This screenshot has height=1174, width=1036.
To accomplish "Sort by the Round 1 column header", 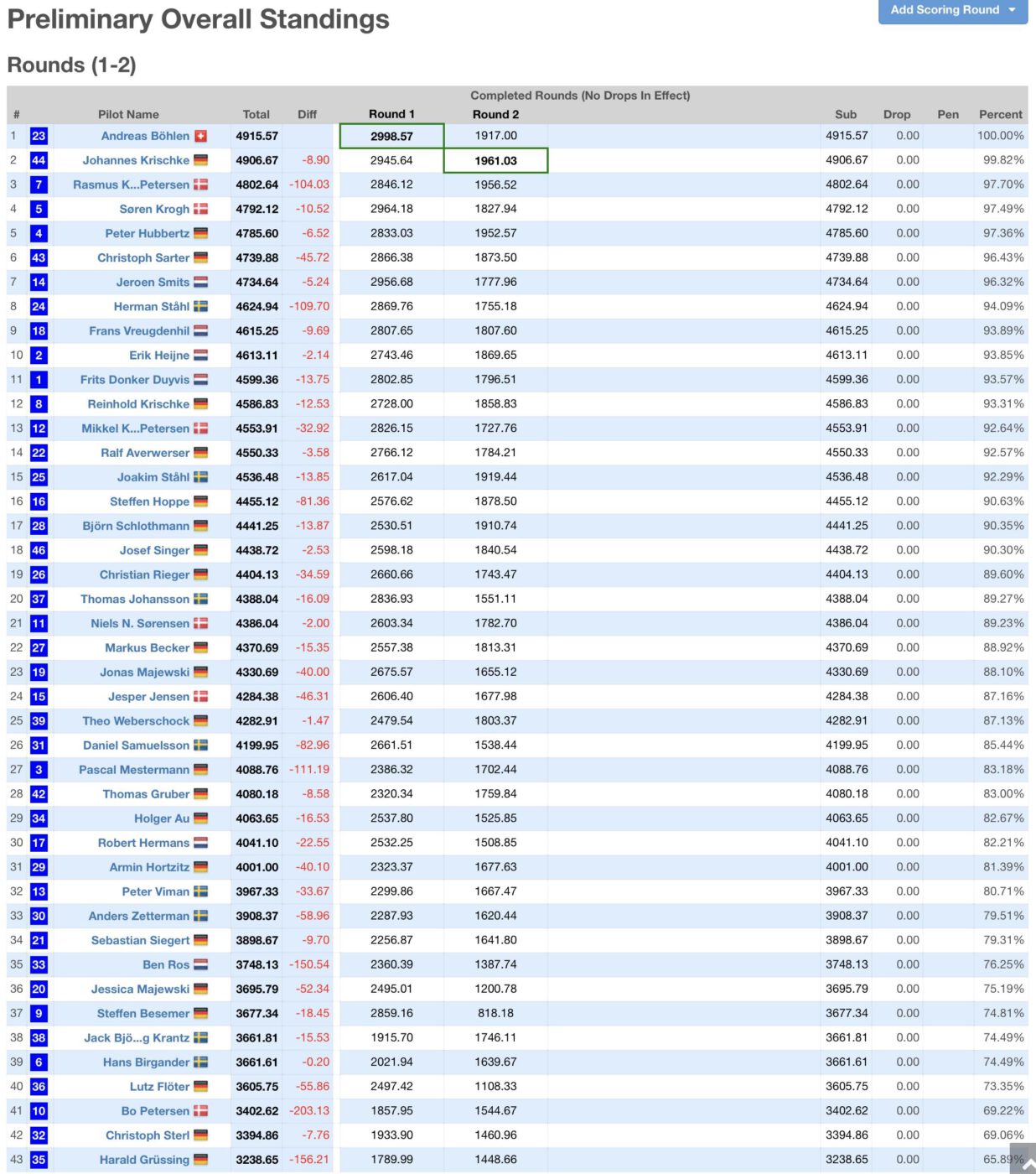I will [x=391, y=114].
